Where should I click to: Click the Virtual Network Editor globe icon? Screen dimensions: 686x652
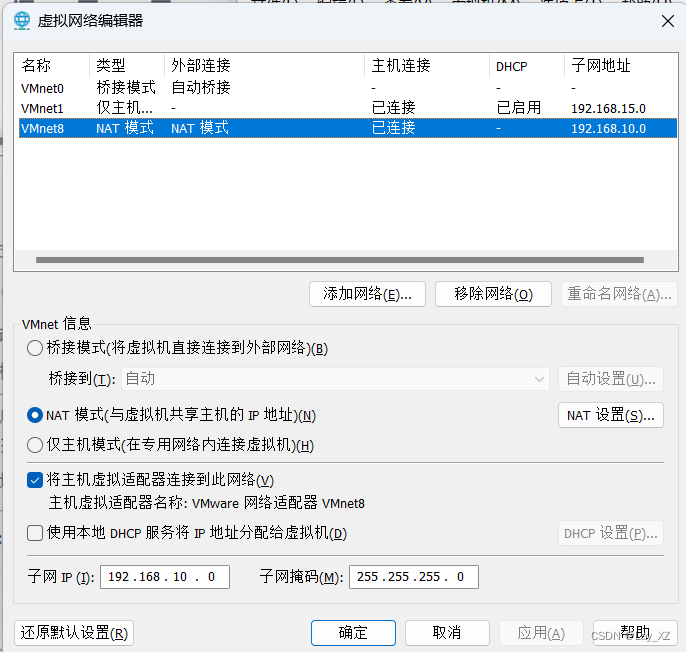pyautogui.click(x=21, y=21)
